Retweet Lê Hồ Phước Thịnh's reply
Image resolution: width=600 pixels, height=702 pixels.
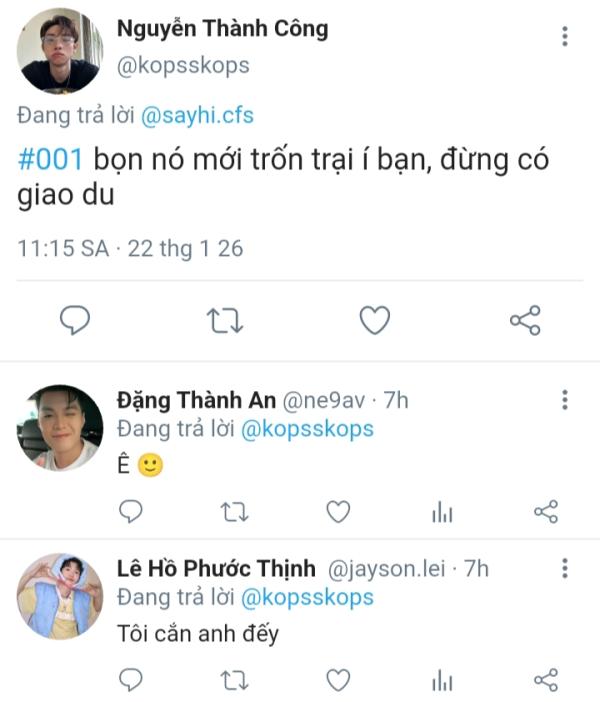pos(234,681)
